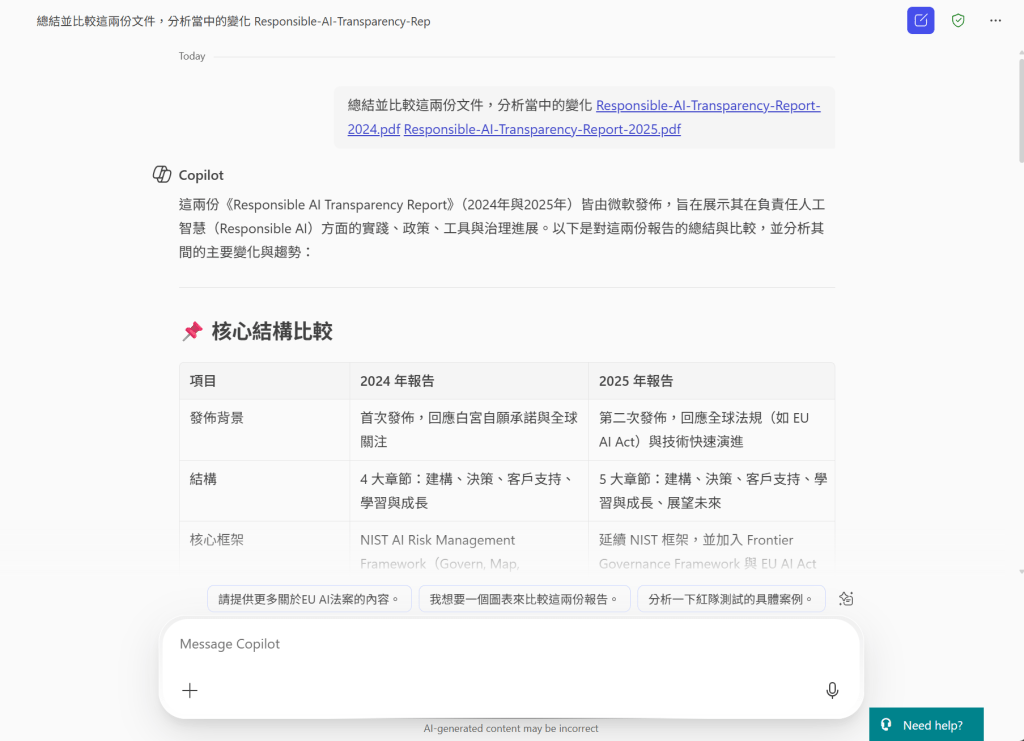The width and height of the screenshot is (1024, 741).
Task: Select suggestion 我想要一個圖表來比較這兩份報告
Action: point(524,599)
